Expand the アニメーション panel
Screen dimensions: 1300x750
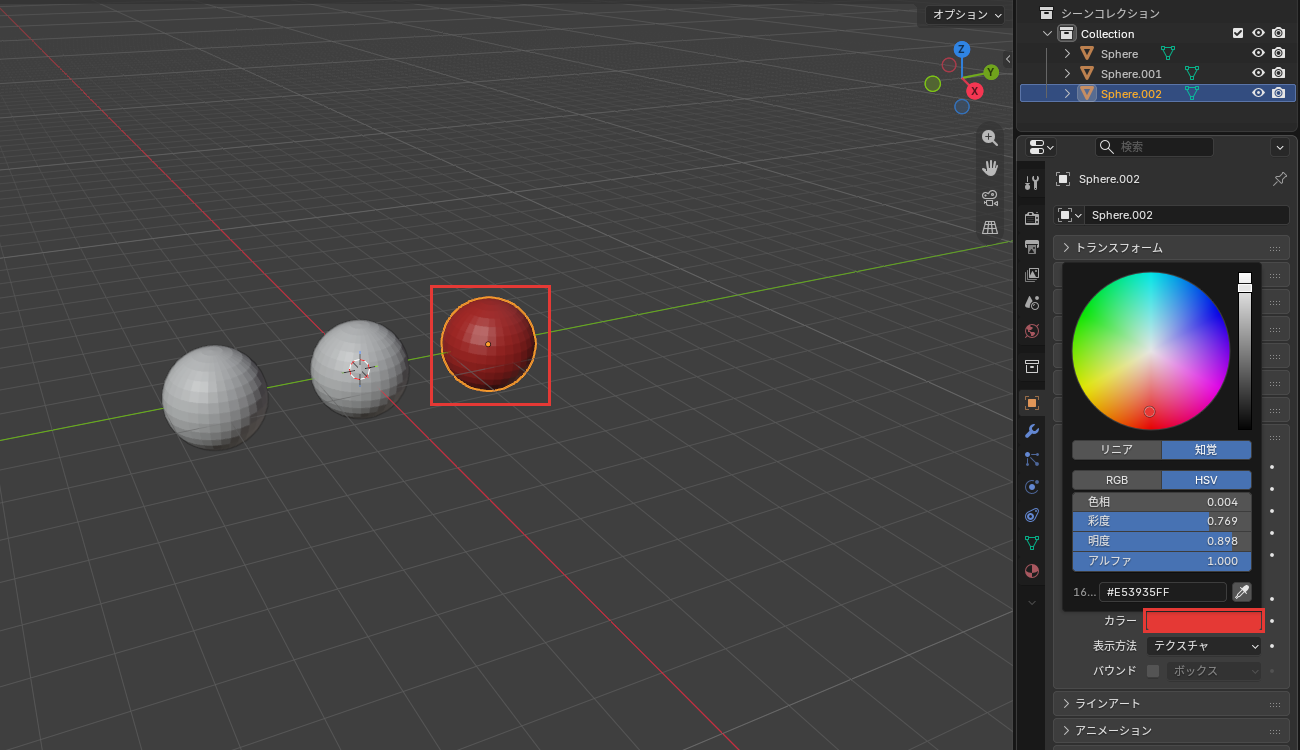1171,731
